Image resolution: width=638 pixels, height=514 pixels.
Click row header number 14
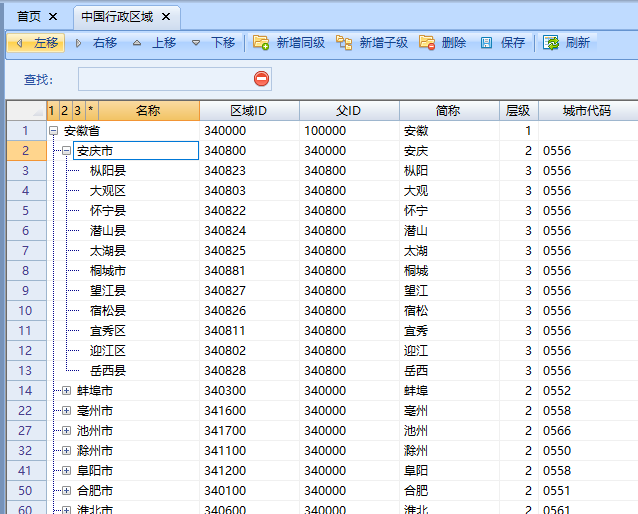(26, 391)
